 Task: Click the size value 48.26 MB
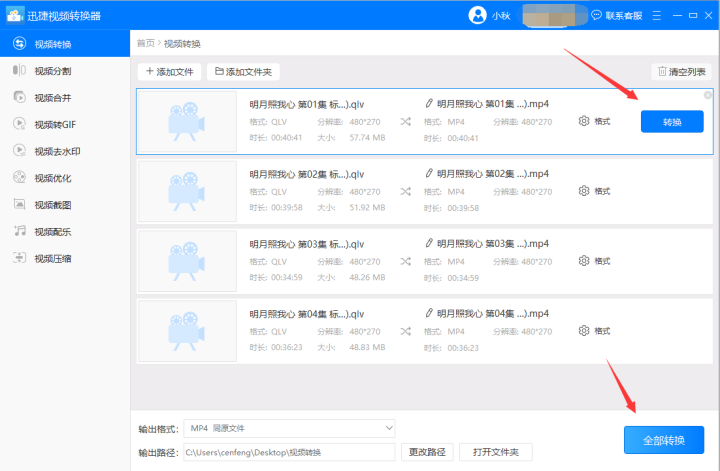[367, 277]
